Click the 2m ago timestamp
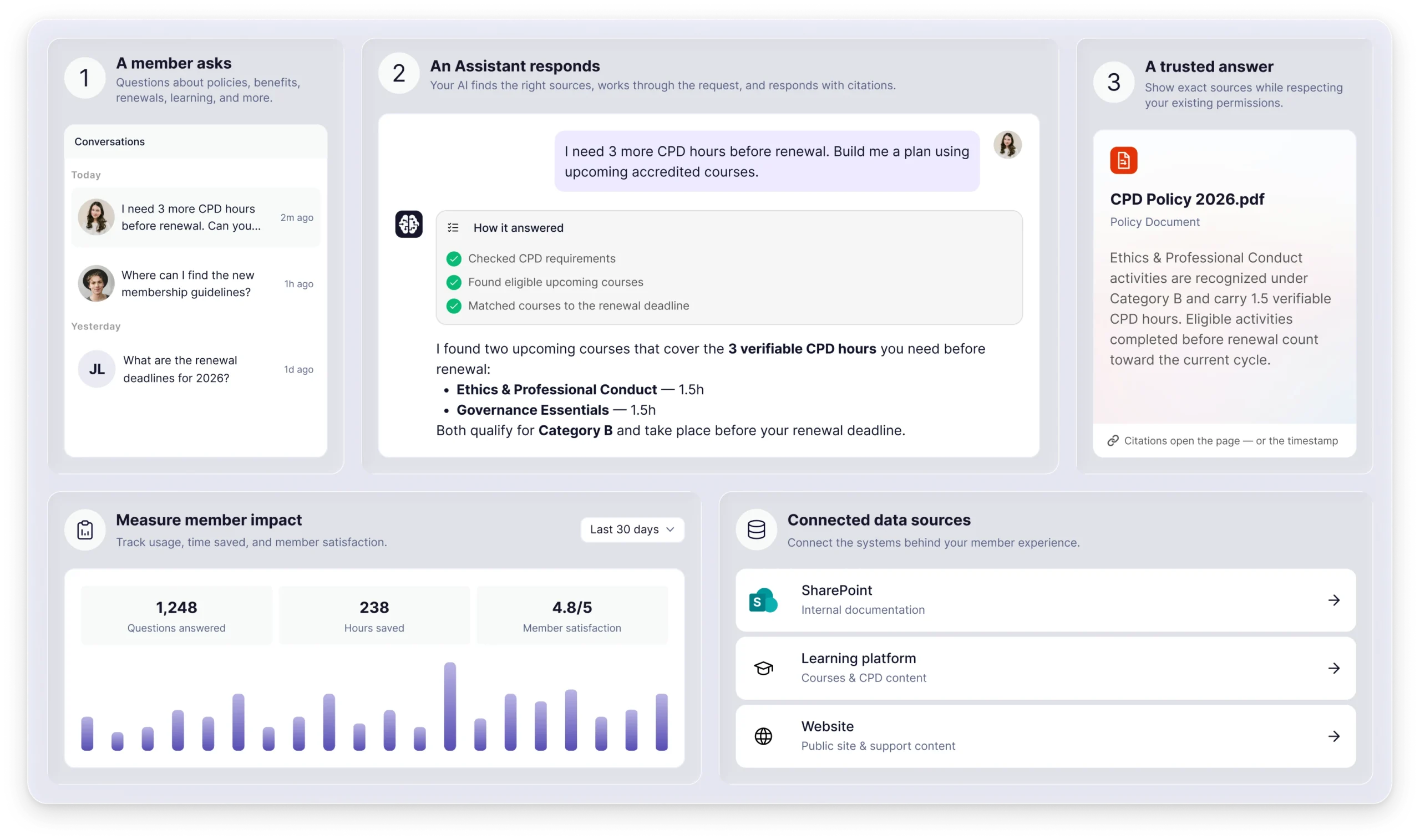 [x=297, y=217]
